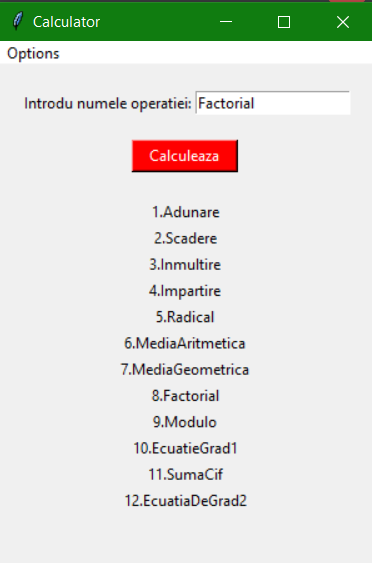Close the Calculator window
Image resolution: width=372 pixels, height=563 pixels.
click(x=343, y=22)
